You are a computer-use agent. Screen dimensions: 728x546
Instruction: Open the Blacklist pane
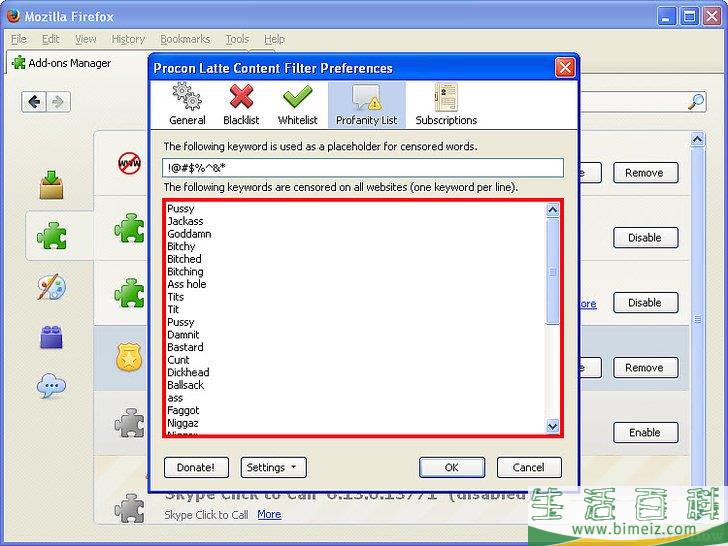click(241, 105)
